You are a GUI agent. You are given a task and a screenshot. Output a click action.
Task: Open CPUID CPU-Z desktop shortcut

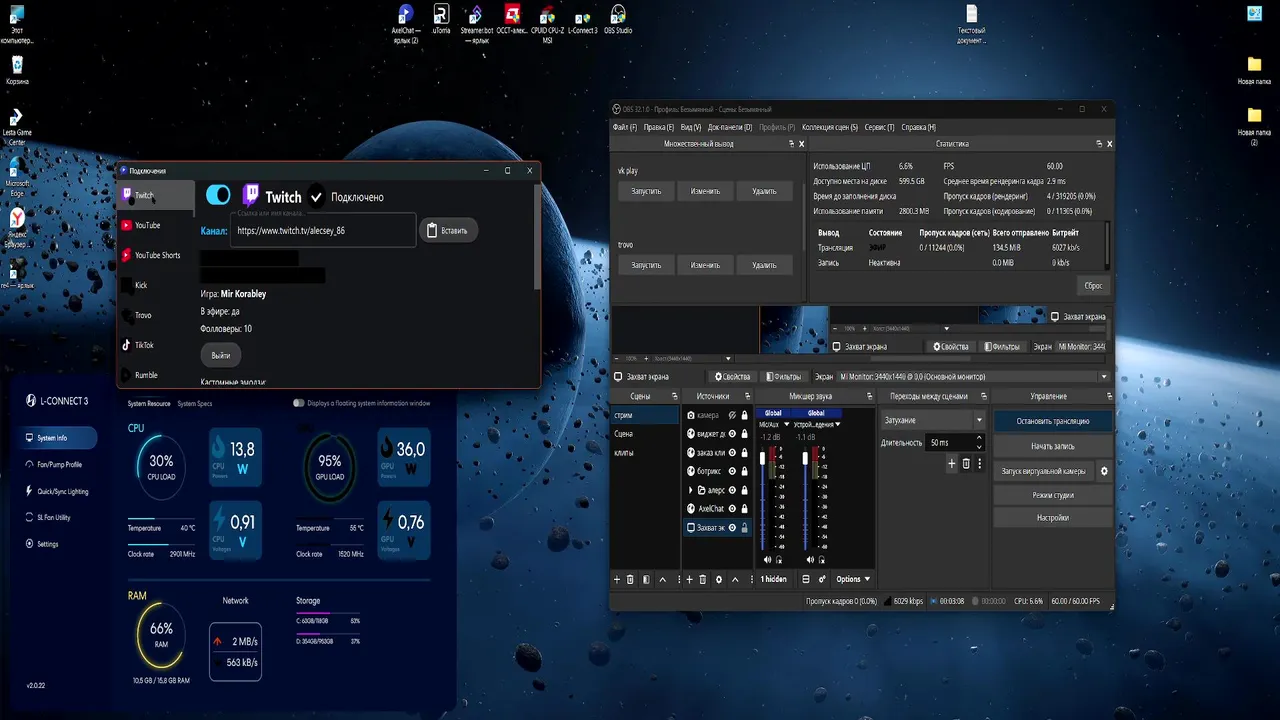[547, 24]
